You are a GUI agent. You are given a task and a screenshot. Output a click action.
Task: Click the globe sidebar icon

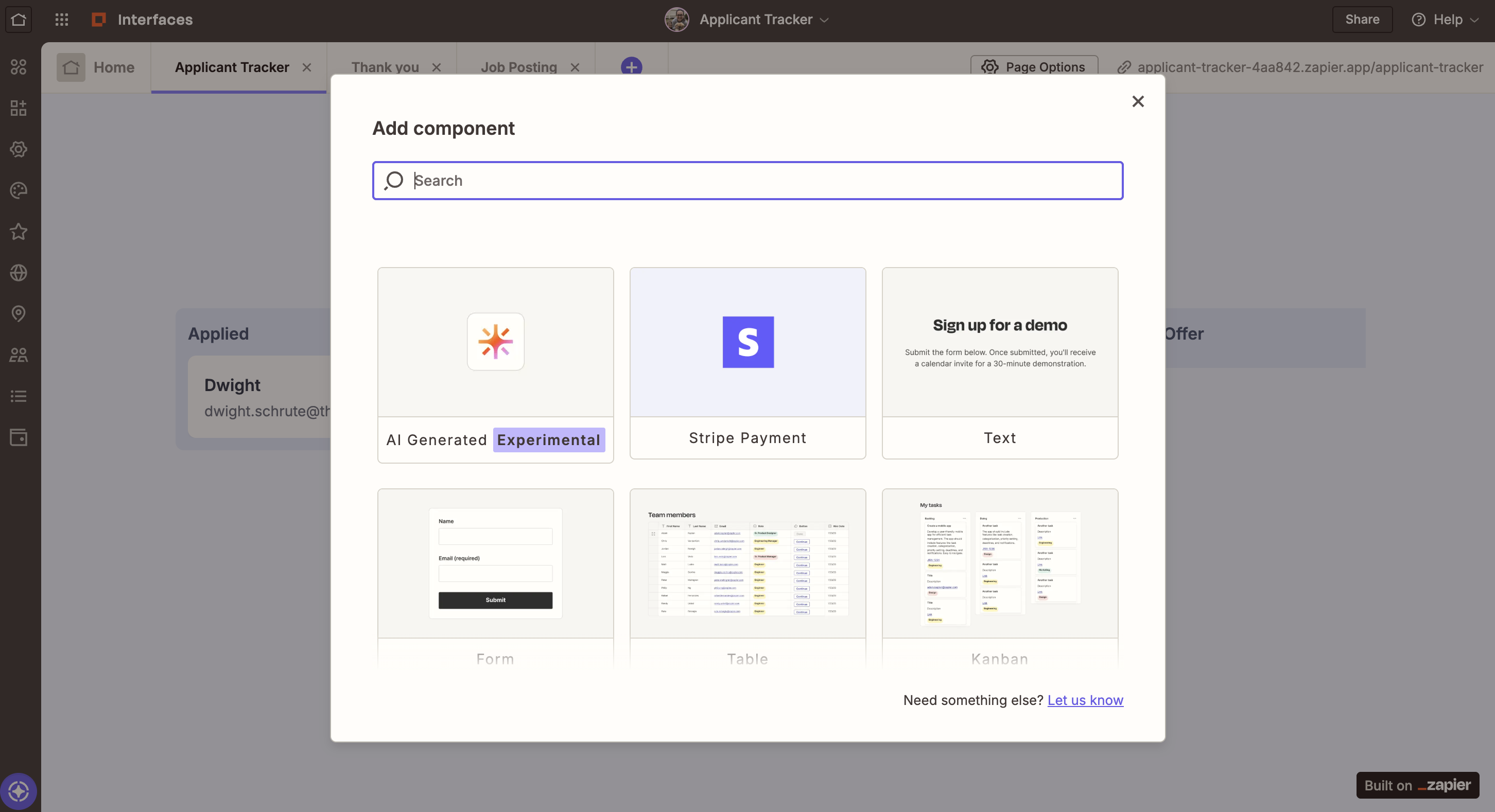19,273
